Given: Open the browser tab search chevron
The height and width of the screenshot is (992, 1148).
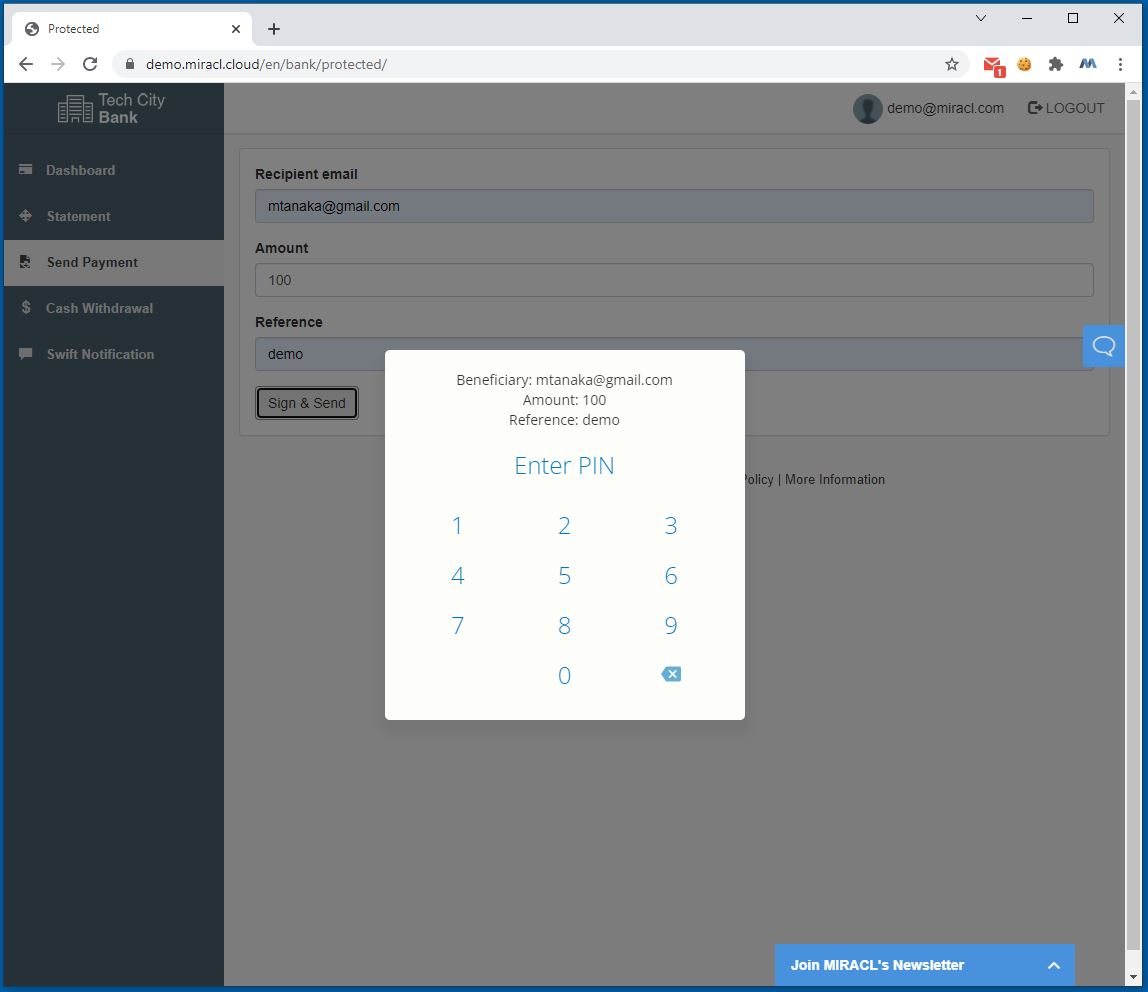Looking at the screenshot, I should 981,18.
